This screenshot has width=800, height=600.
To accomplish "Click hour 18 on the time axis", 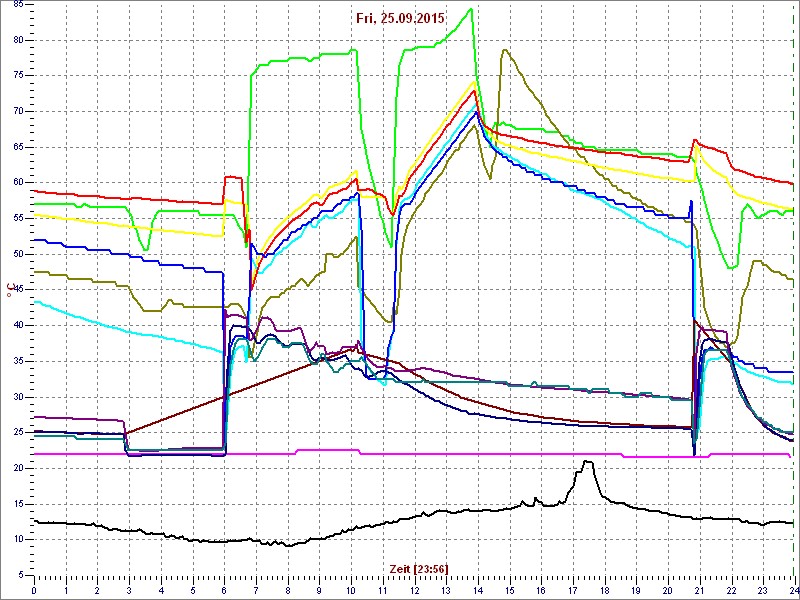I will pyautogui.click(x=605, y=590).
